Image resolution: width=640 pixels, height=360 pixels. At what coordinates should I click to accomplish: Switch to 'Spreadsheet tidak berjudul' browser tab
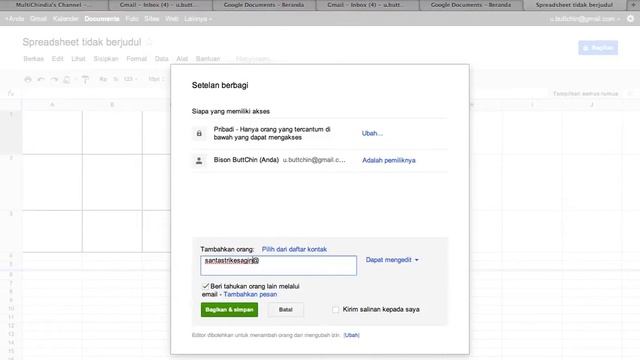(x=574, y=5)
